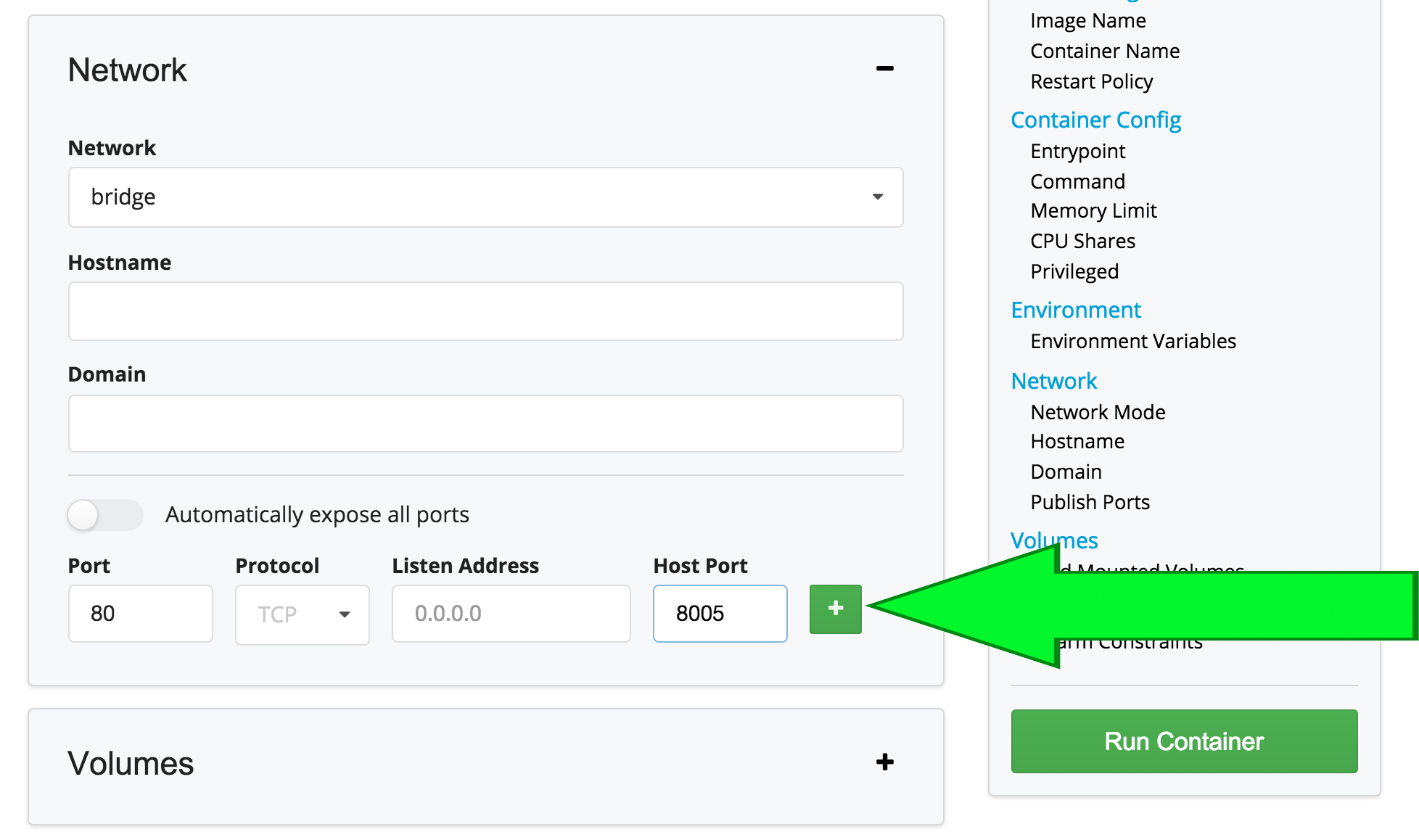The image size is (1419, 840).
Task: Click Environment Variables in the sidebar
Action: [x=1132, y=341]
